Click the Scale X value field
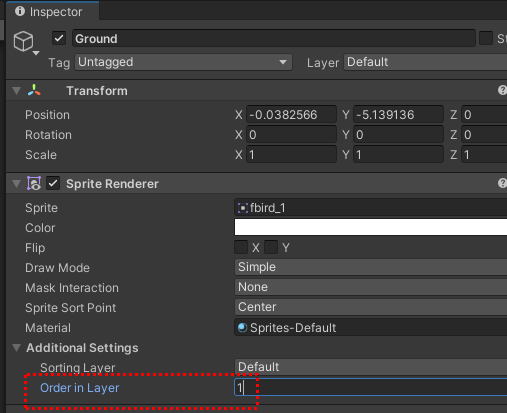The image size is (507, 413). (x=291, y=155)
